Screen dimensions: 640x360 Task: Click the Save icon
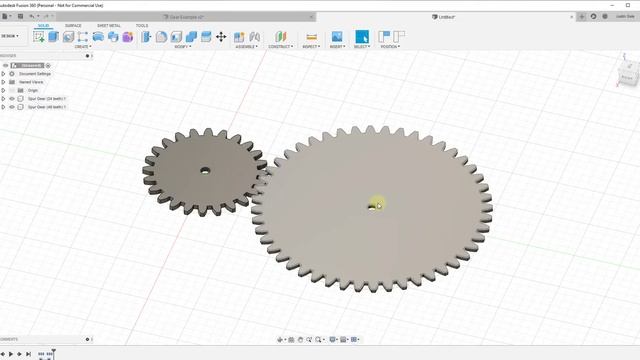[20, 16]
